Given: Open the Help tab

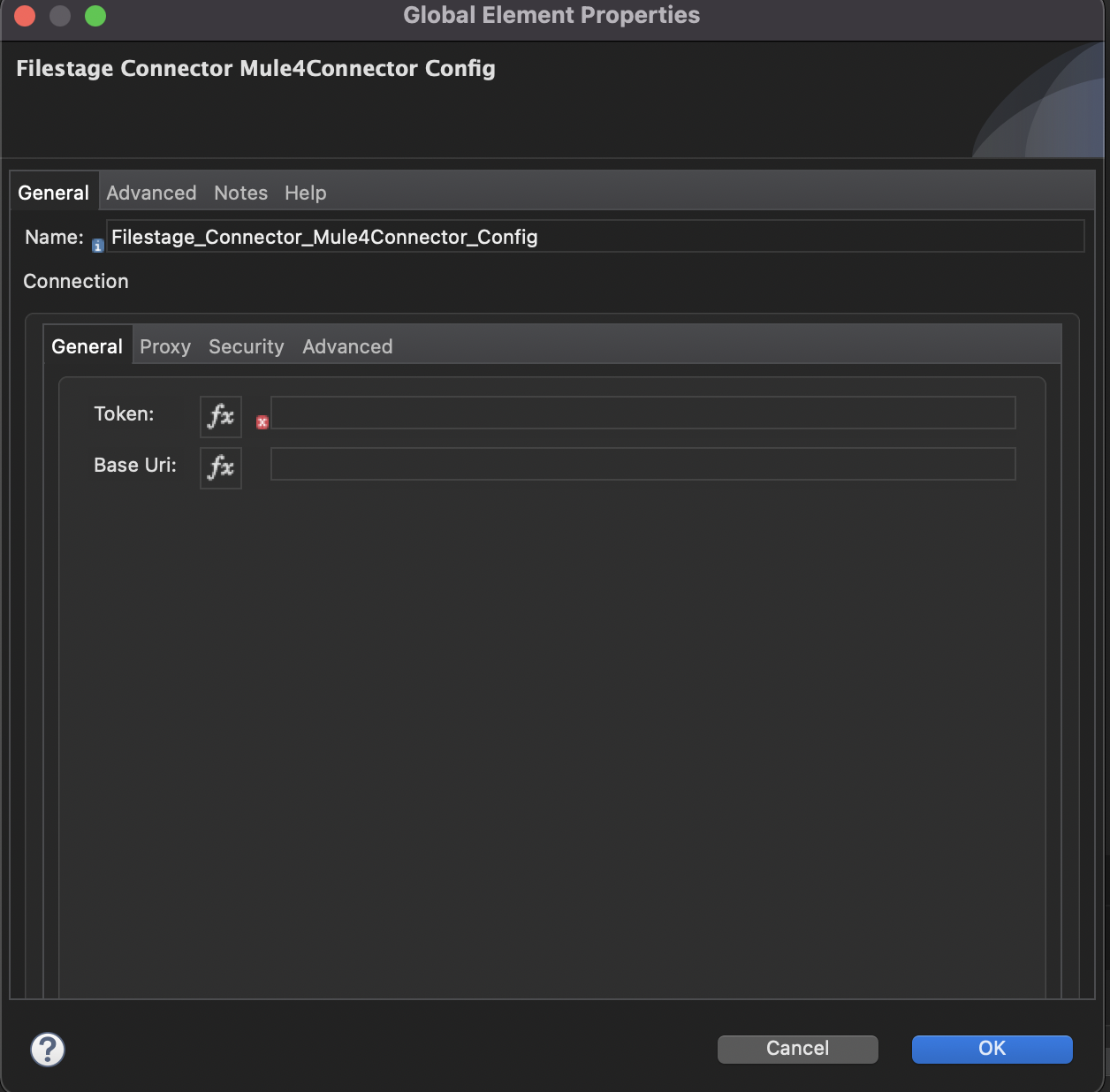Looking at the screenshot, I should (306, 193).
